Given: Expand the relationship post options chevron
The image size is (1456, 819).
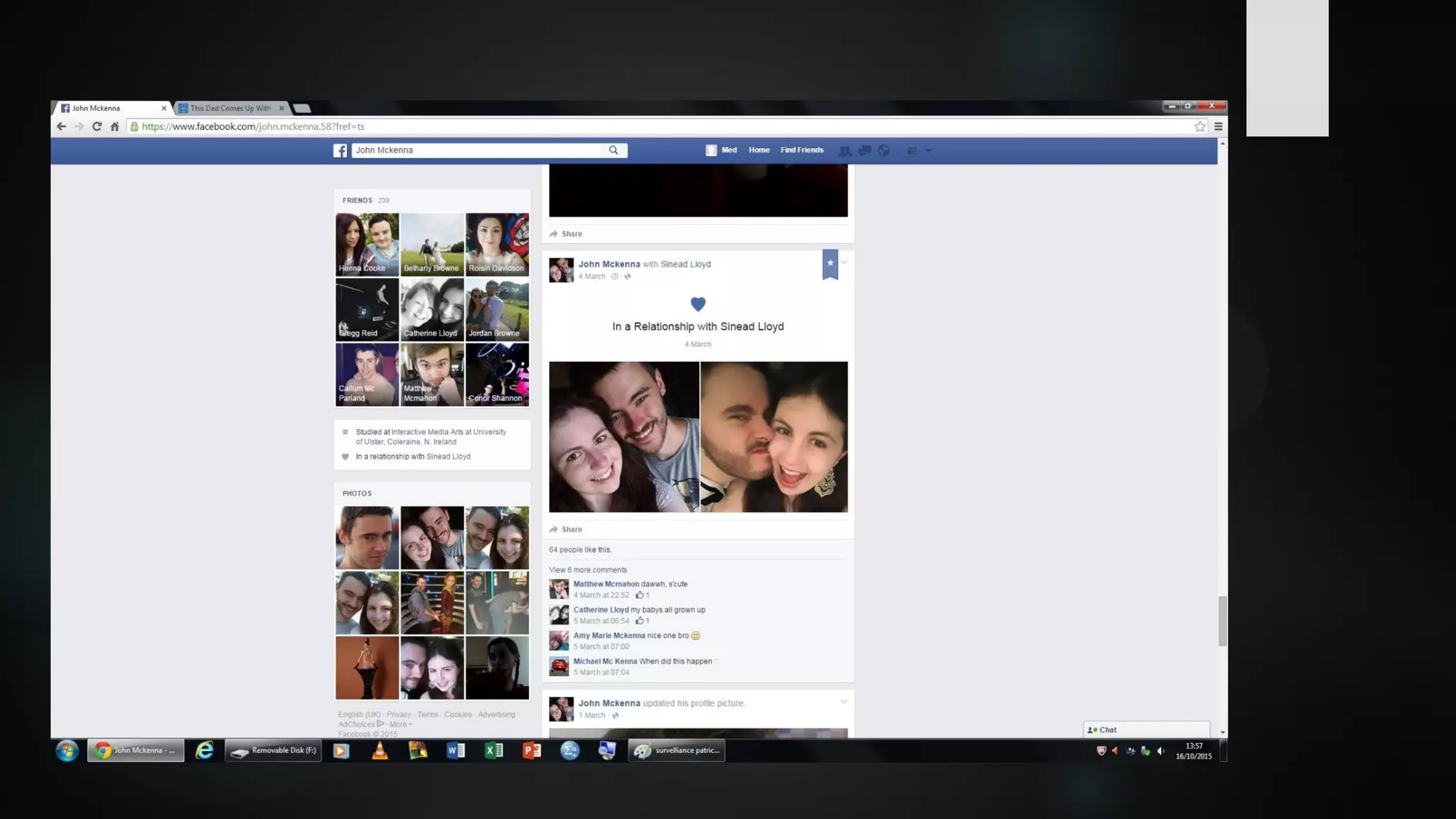Looking at the screenshot, I should [x=844, y=262].
